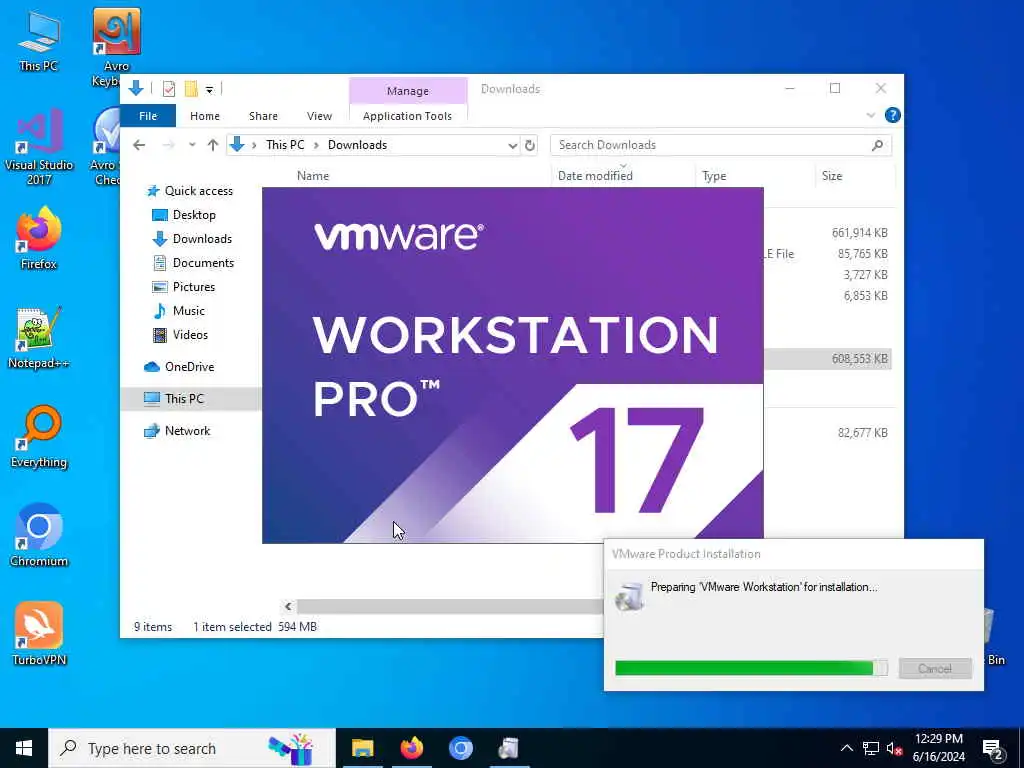The width and height of the screenshot is (1024, 768).
Task: Select the VMware installer taskbar icon
Action: pyautogui.click(x=509, y=748)
